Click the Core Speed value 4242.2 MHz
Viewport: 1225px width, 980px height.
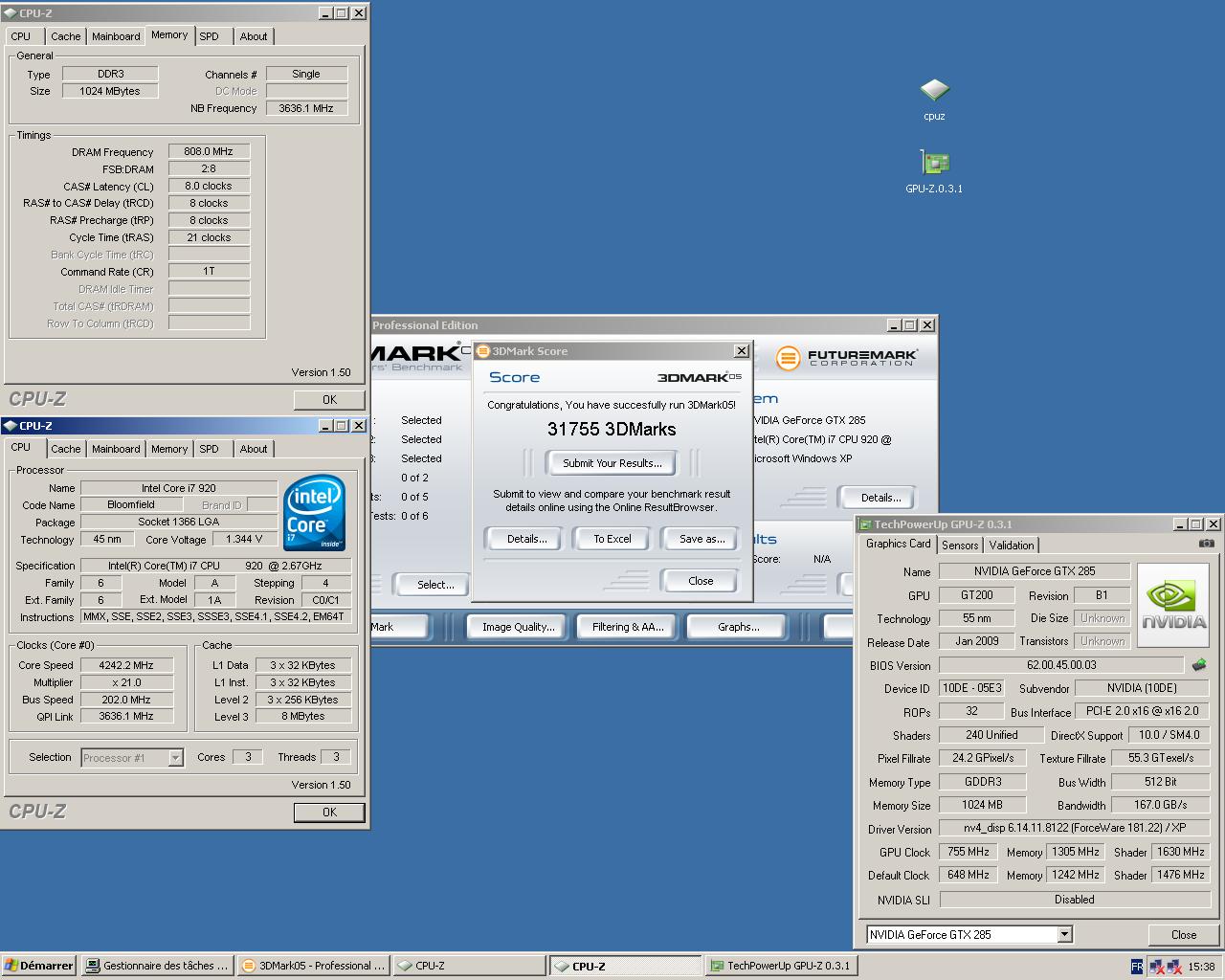pyautogui.click(x=126, y=665)
